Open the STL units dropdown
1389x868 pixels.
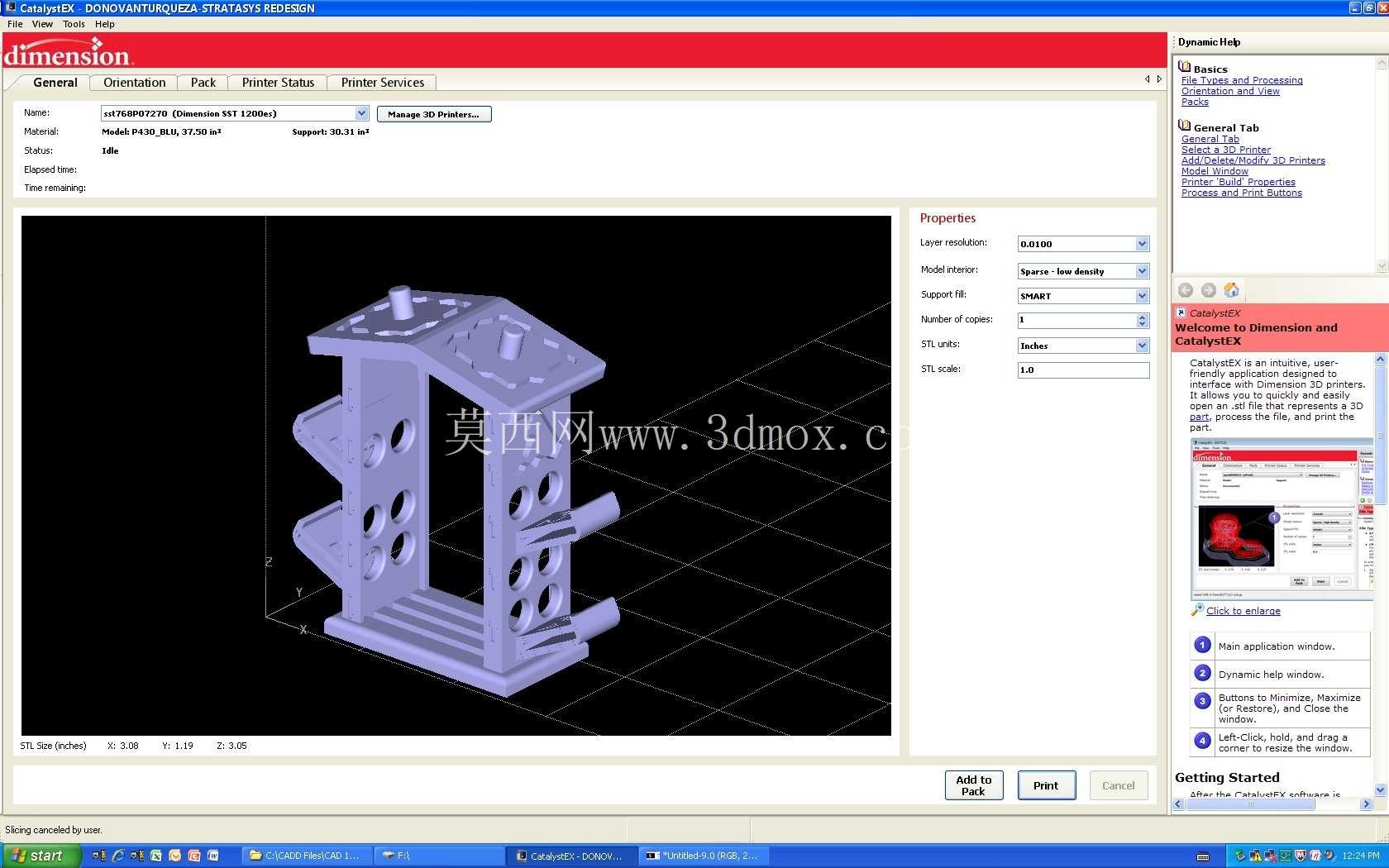(1142, 346)
